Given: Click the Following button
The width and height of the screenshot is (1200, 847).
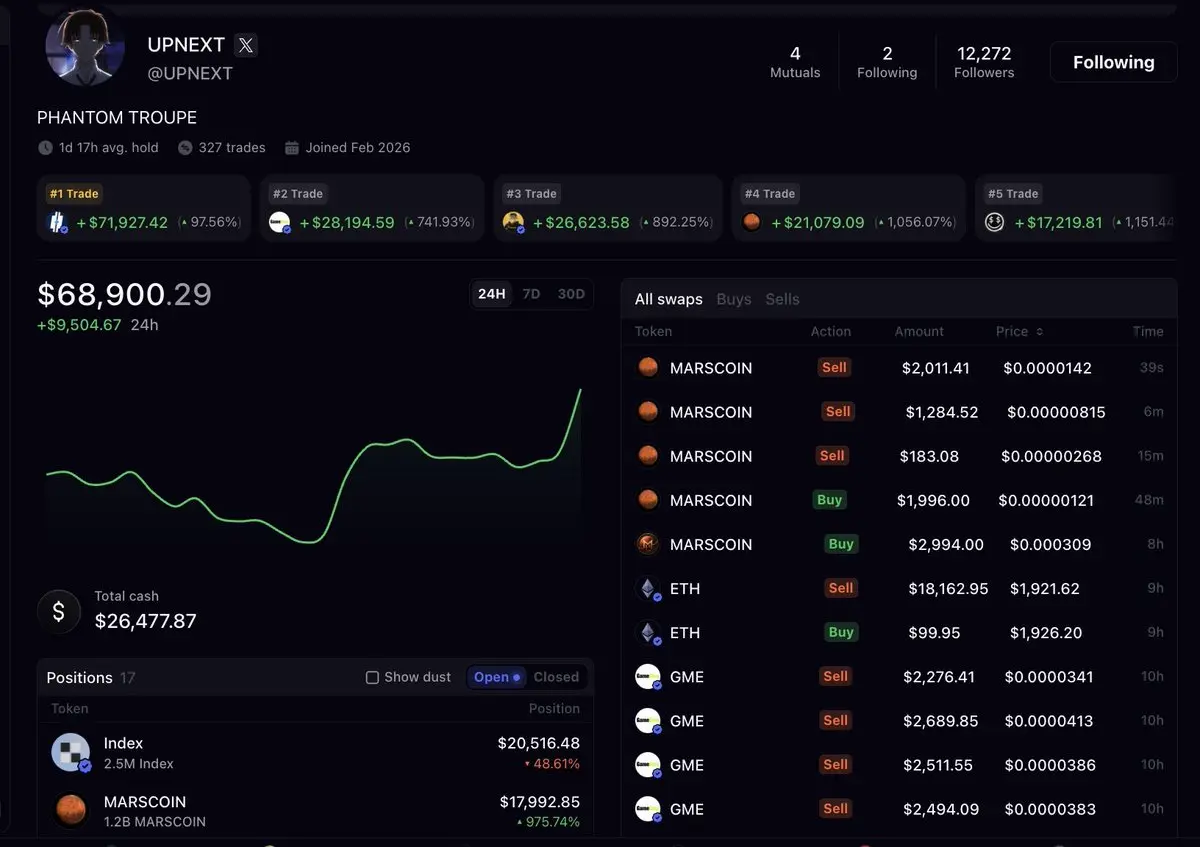Looking at the screenshot, I should coord(1114,62).
